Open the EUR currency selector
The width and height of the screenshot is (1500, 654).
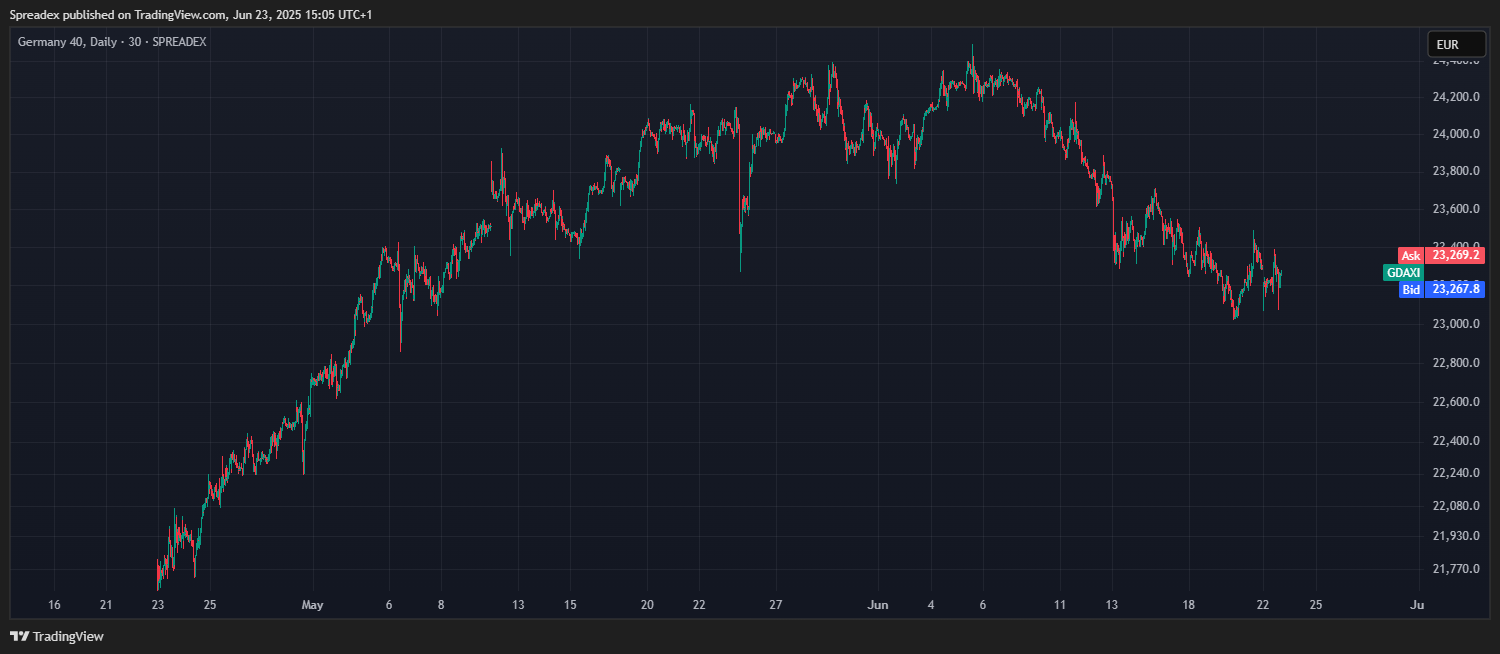1456,44
